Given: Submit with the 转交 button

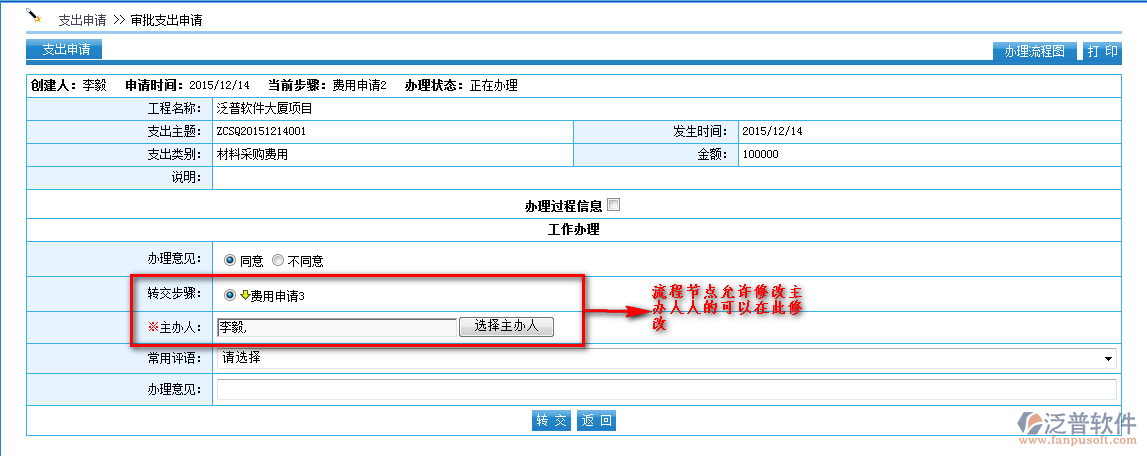Looking at the screenshot, I should [x=551, y=421].
